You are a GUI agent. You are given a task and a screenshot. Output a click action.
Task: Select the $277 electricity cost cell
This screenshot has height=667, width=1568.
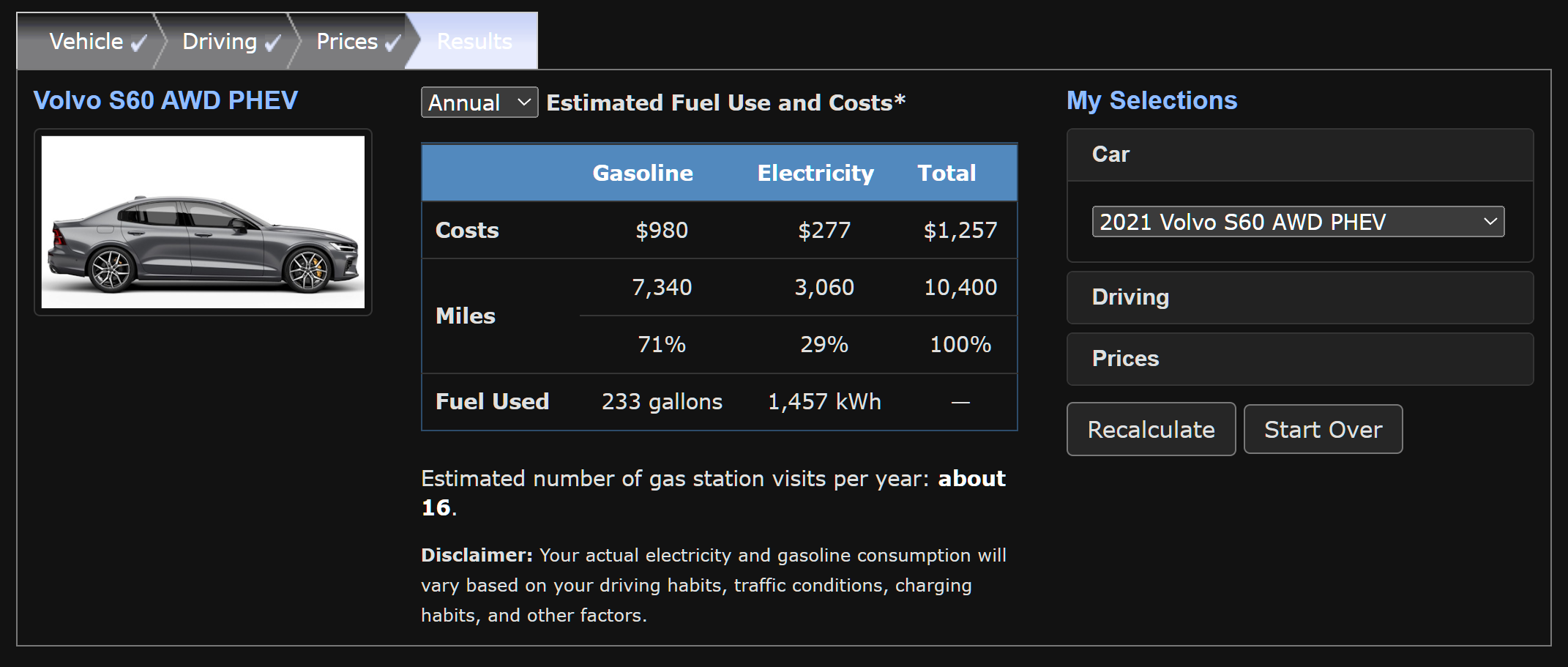824,231
